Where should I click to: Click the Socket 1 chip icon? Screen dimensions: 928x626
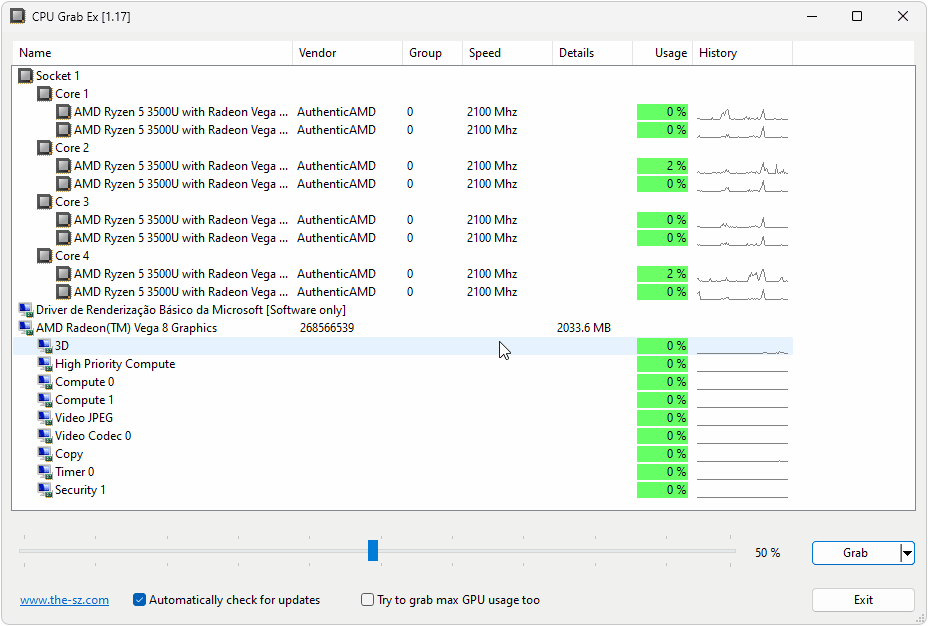(25, 76)
